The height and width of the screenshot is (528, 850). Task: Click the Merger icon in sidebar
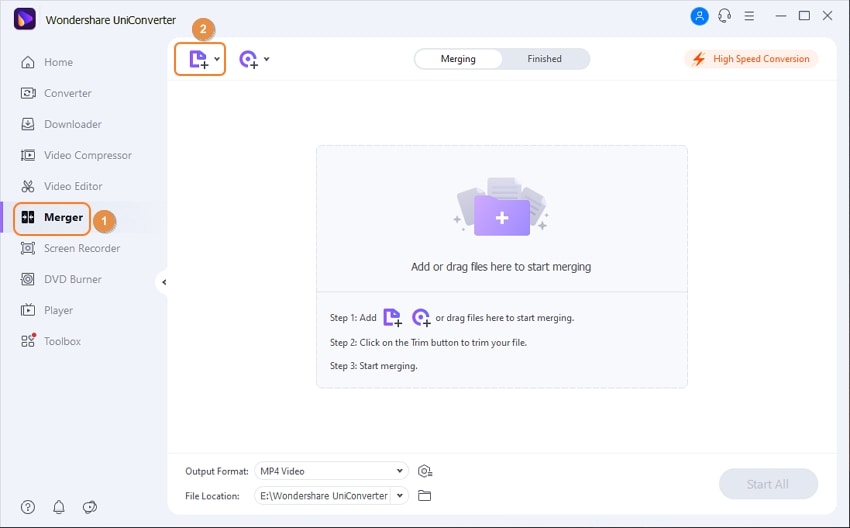[28, 217]
